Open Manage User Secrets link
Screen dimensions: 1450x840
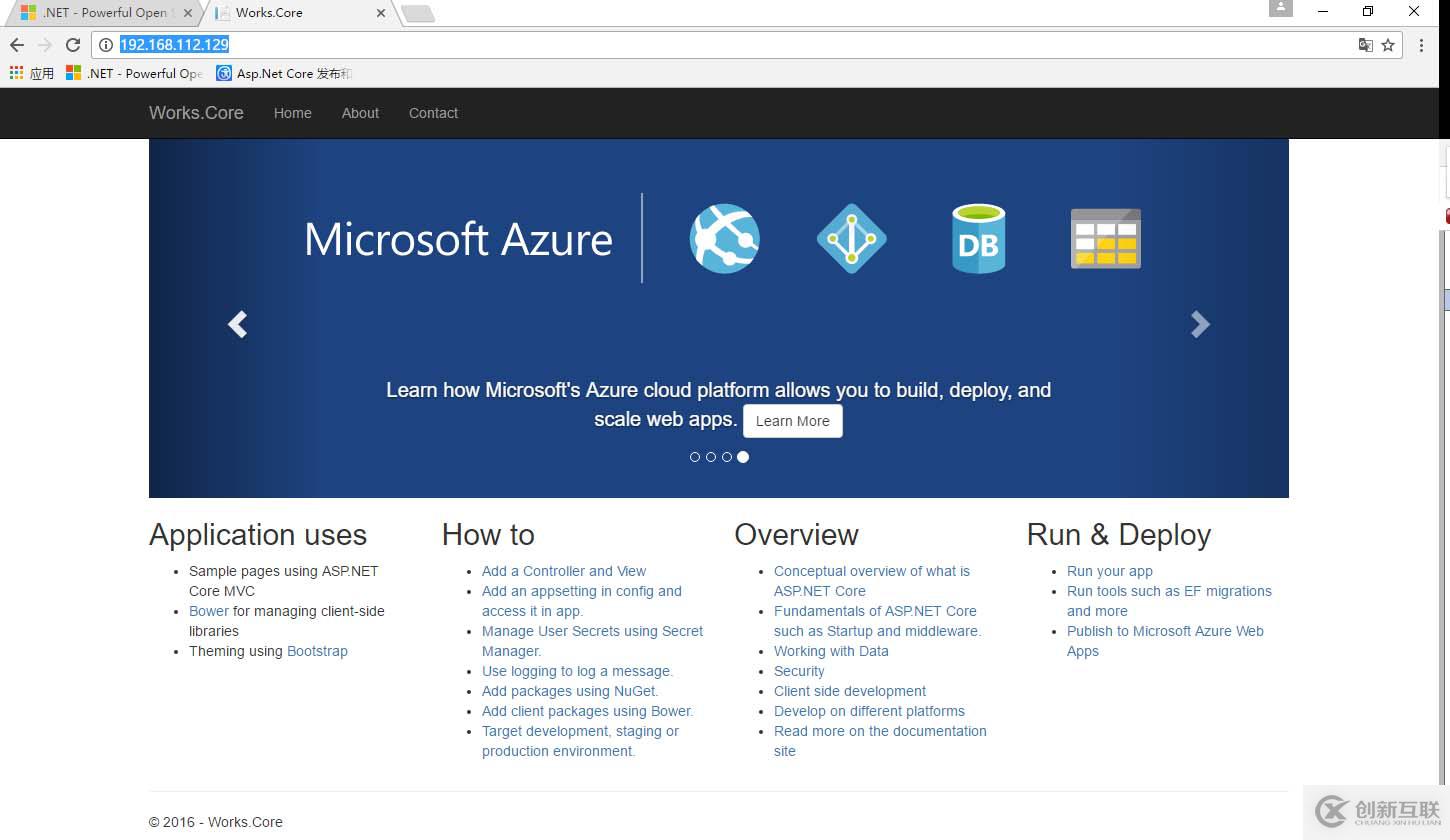coord(592,641)
